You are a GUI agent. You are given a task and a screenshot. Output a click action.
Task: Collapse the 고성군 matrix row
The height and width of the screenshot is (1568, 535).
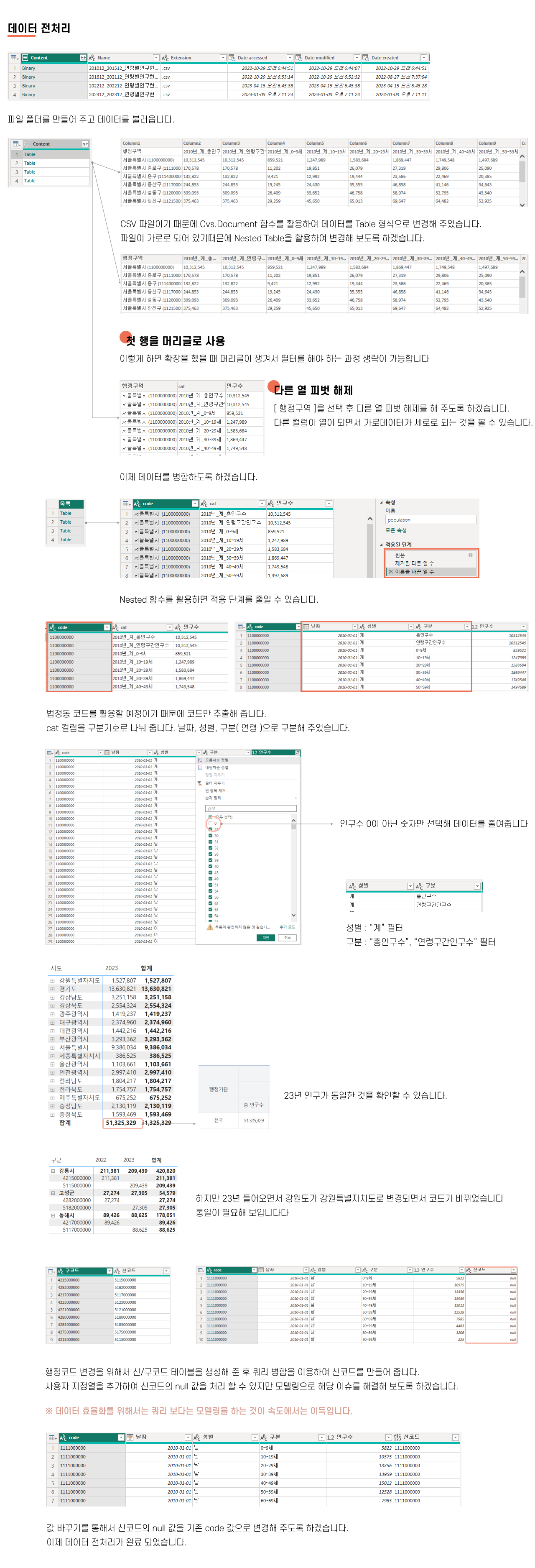click(x=53, y=1193)
